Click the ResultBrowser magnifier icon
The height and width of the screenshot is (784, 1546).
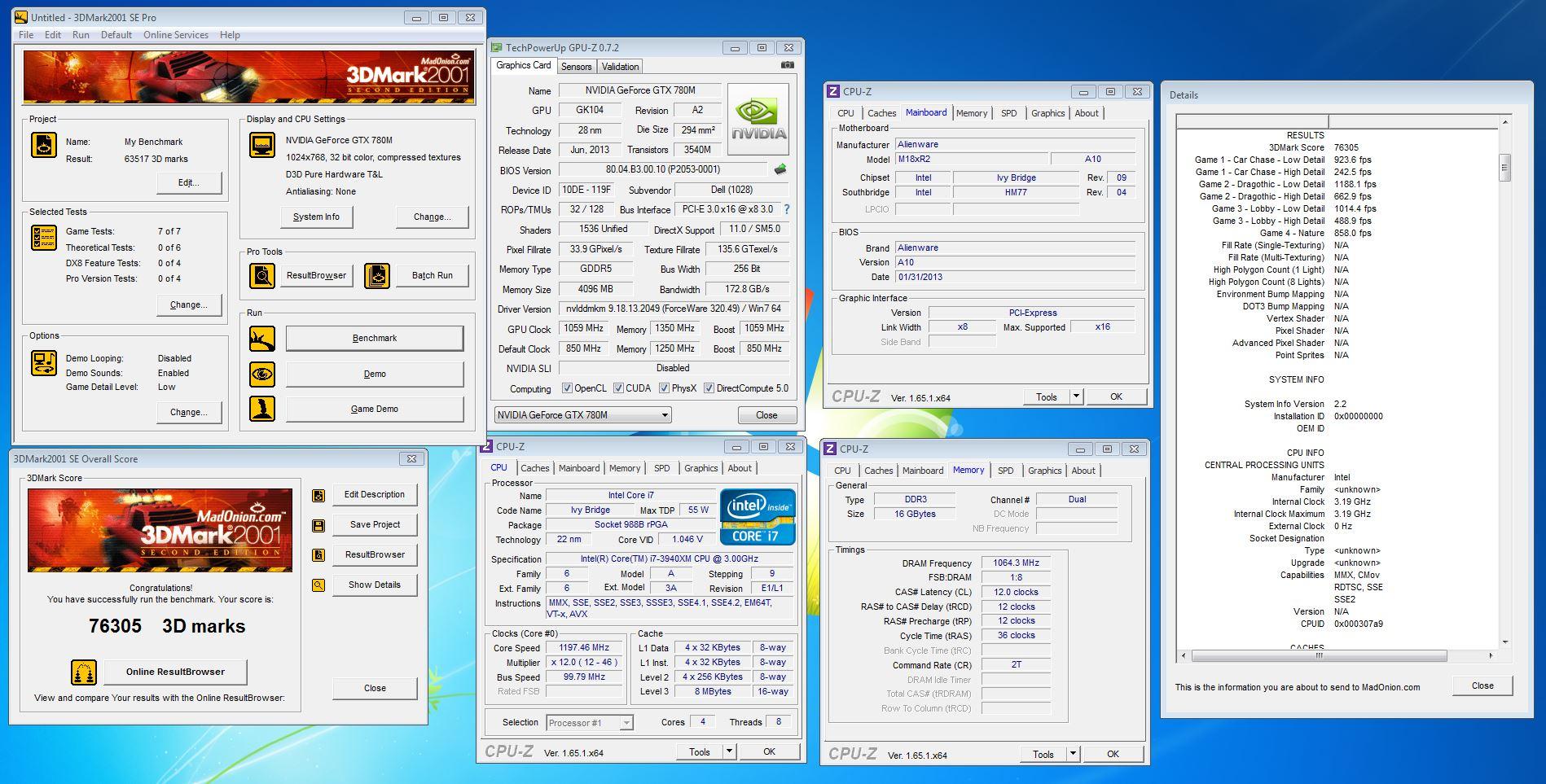click(262, 276)
